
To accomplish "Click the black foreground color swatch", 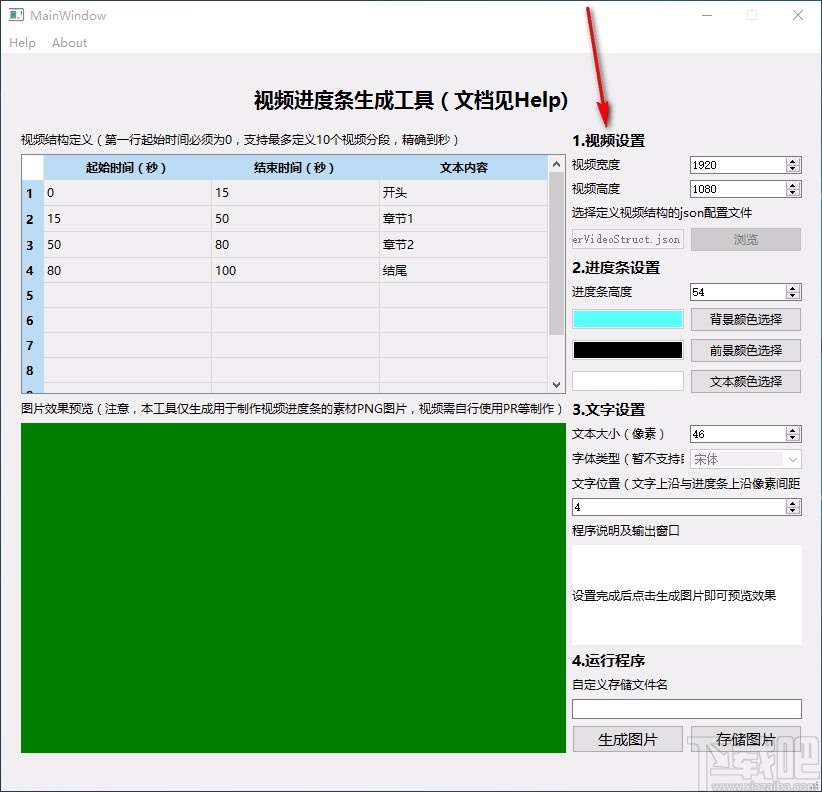I will click(627, 350).
